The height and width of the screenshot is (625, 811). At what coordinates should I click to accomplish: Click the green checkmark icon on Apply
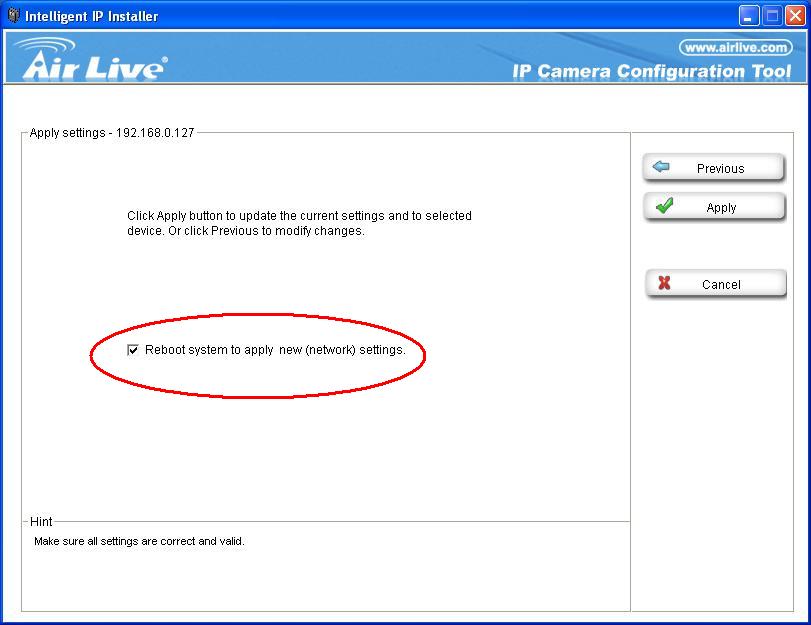coord(663,206)
